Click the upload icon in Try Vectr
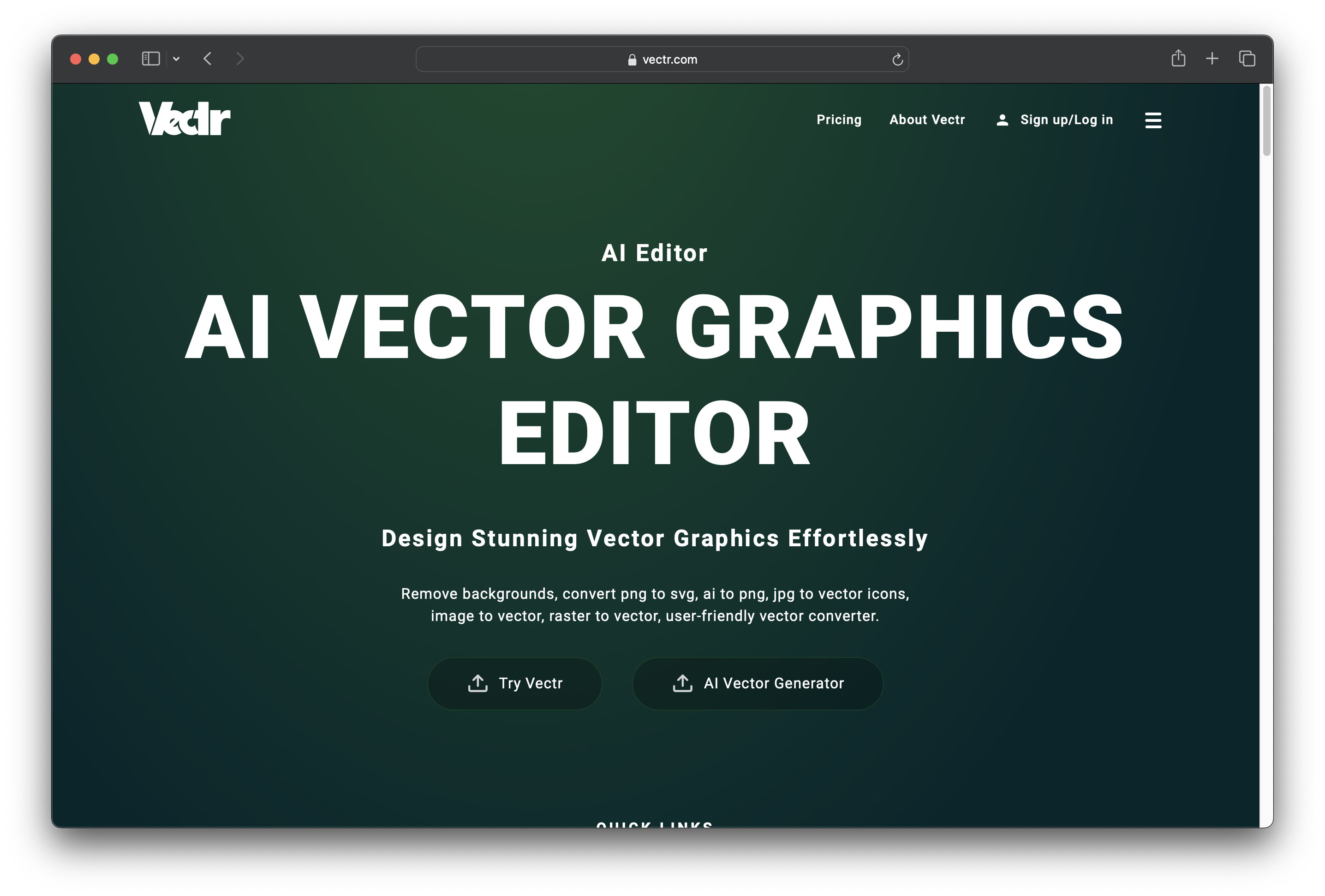This screenshot has width=1325, height=896. (x=477, y=683)
